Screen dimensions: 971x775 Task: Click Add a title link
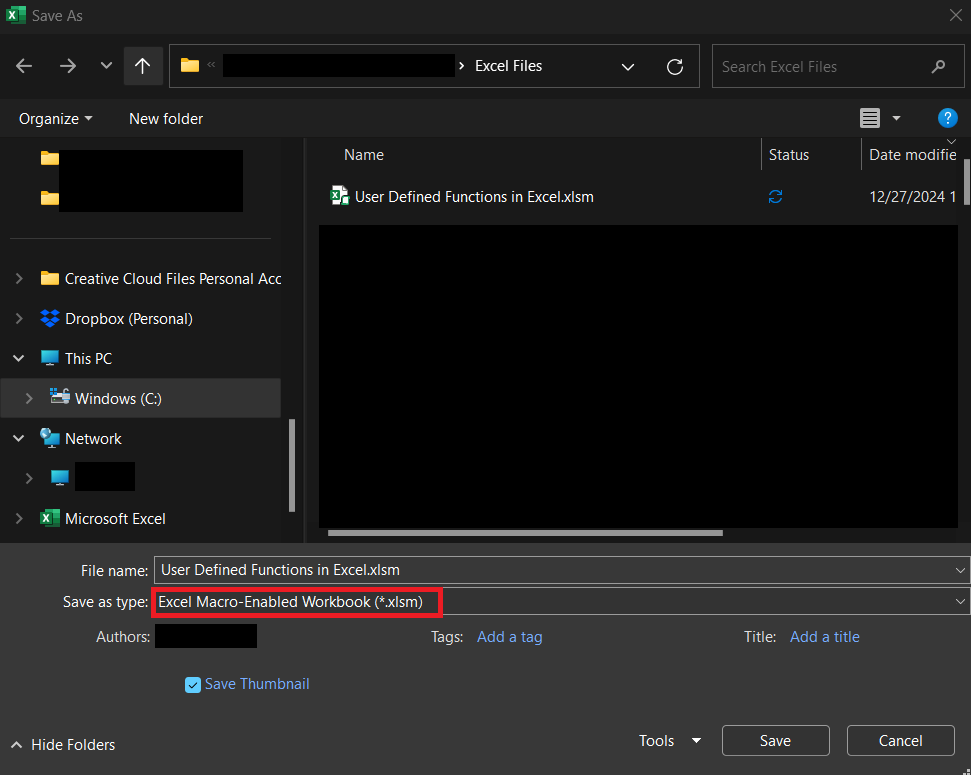coord(825,637)
